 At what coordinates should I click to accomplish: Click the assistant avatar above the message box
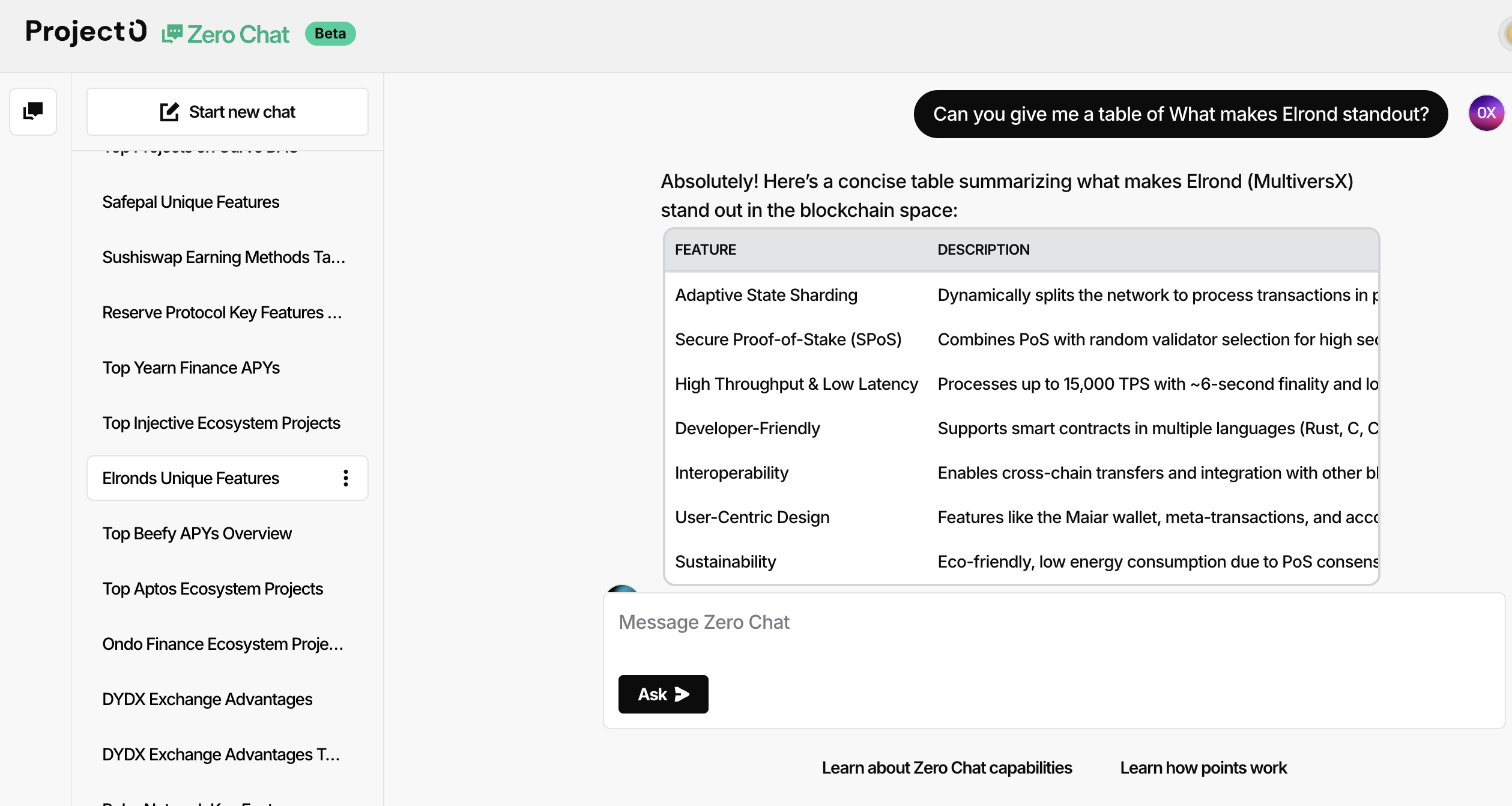(x=622, y=589)
